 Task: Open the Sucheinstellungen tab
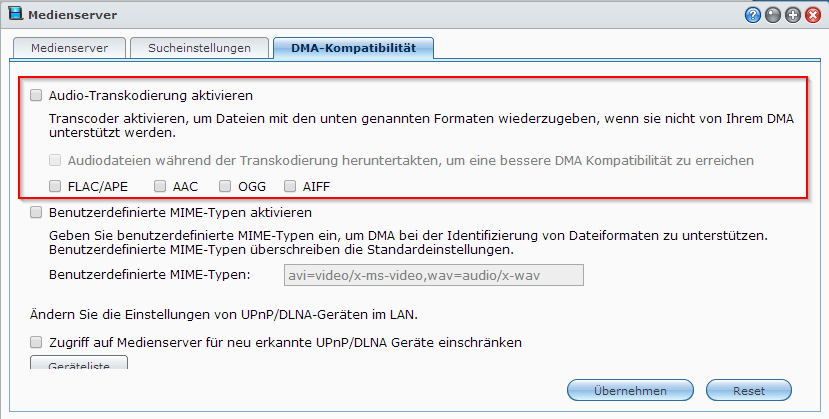click(200, 47)
